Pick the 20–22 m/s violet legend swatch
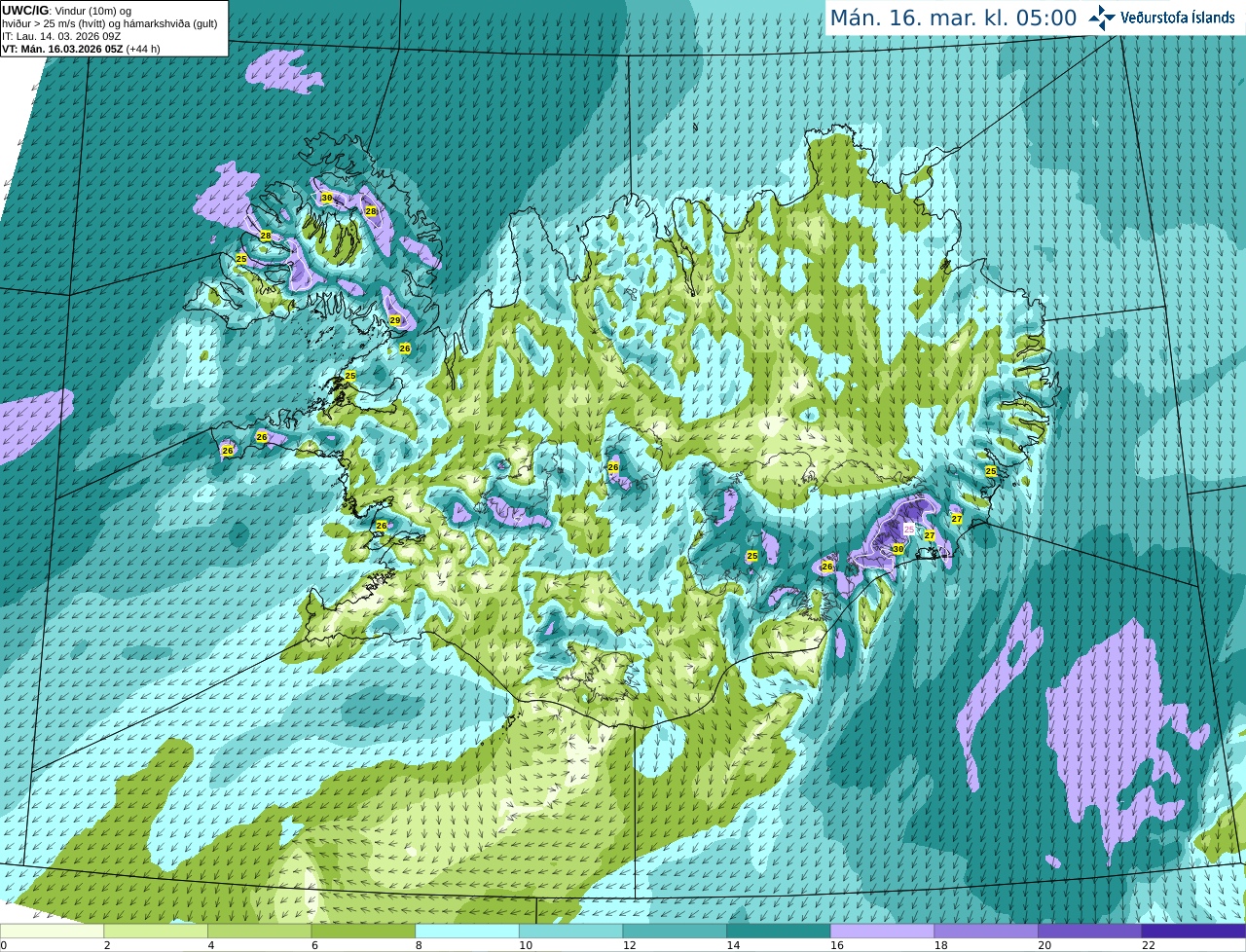This screenshot has height=952, width=1246. [1090, 932]
